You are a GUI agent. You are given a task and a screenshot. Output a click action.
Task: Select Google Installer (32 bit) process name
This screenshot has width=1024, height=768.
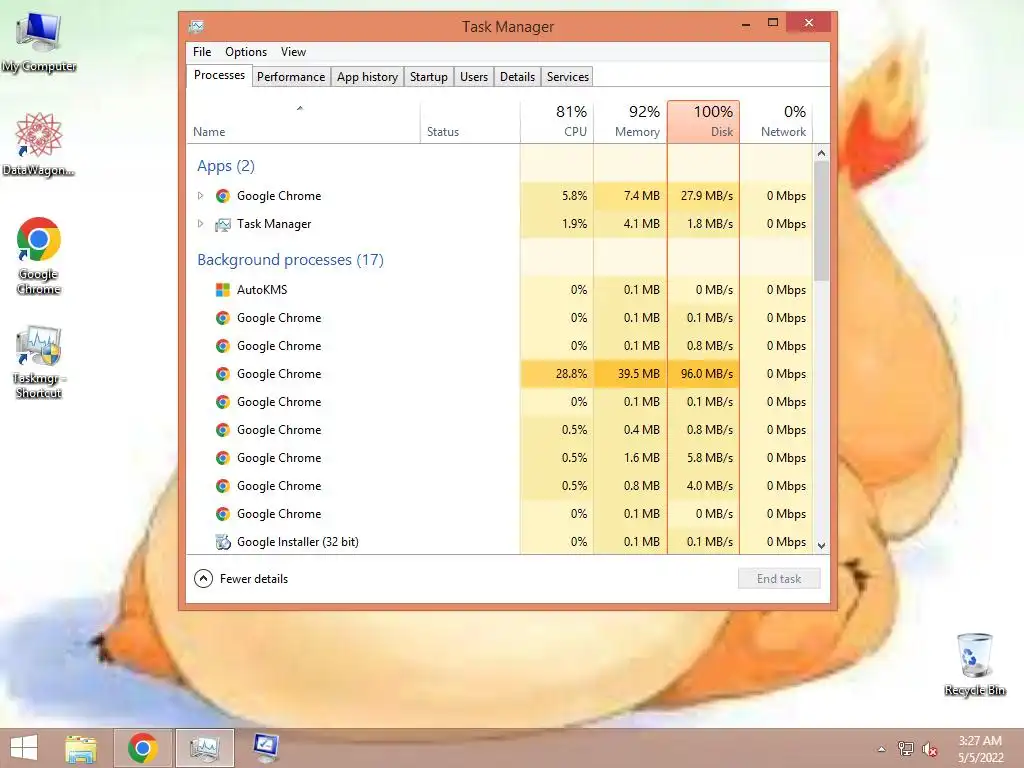pos(298,541)
